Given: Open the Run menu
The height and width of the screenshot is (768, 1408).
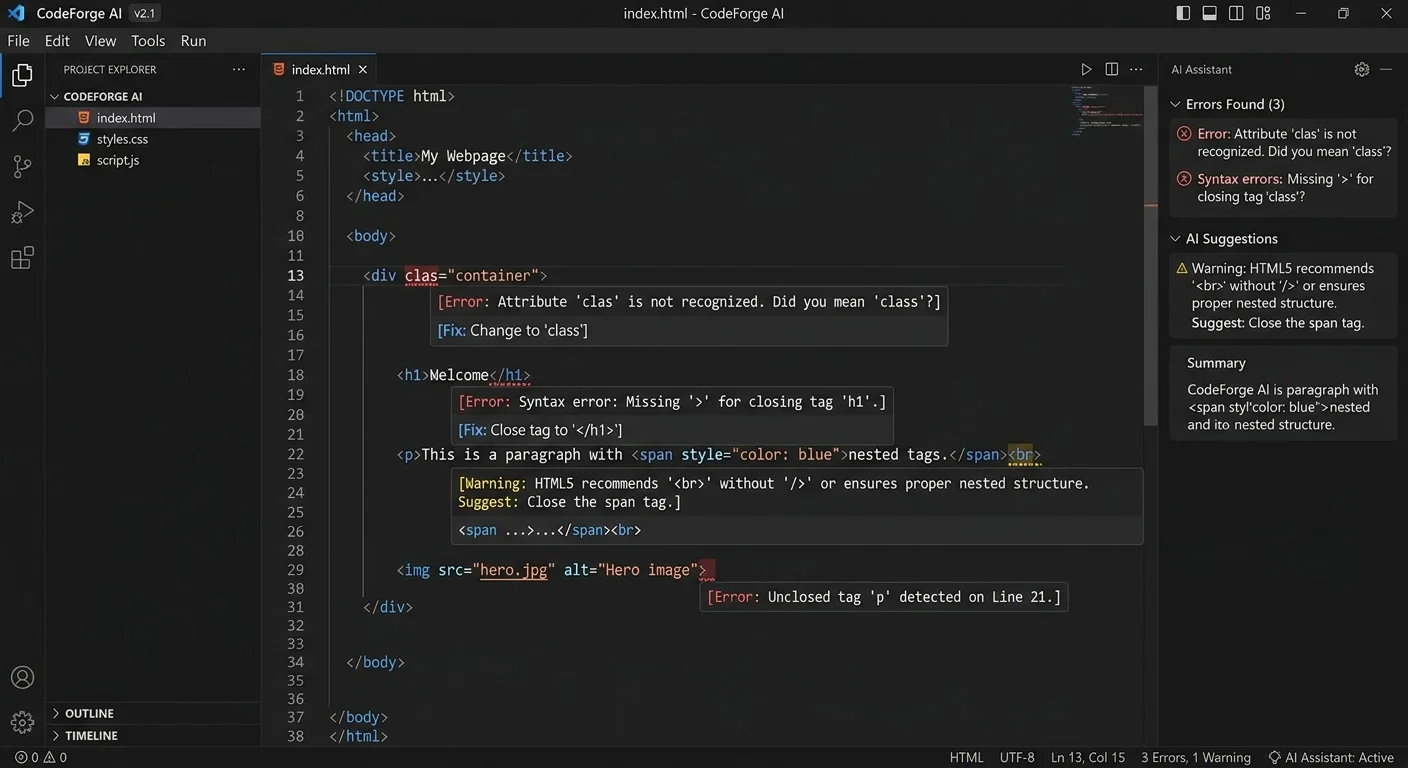Looking at the screenshot, I should point(193,41).
